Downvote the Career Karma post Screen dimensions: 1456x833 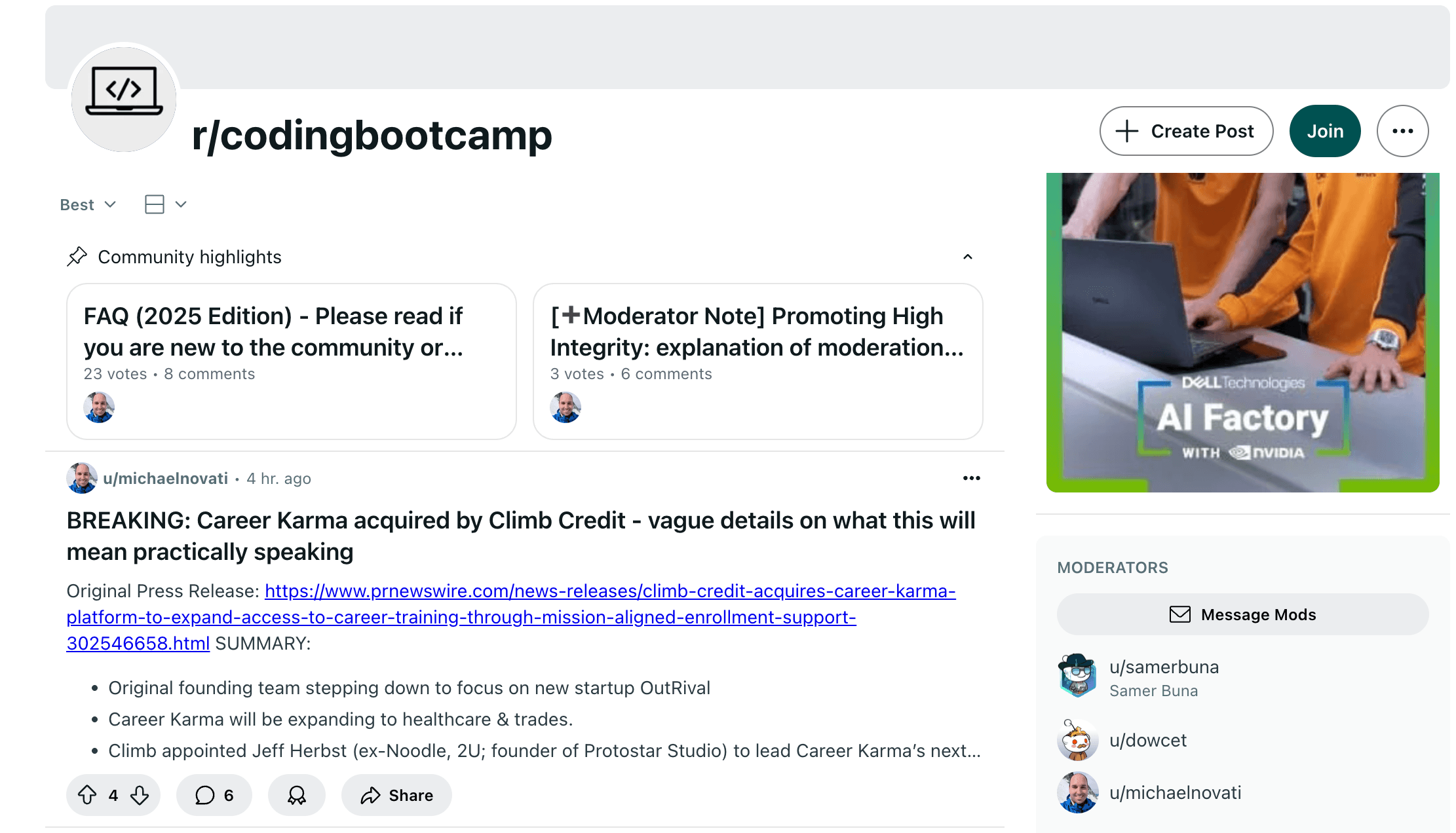(139, 795)
